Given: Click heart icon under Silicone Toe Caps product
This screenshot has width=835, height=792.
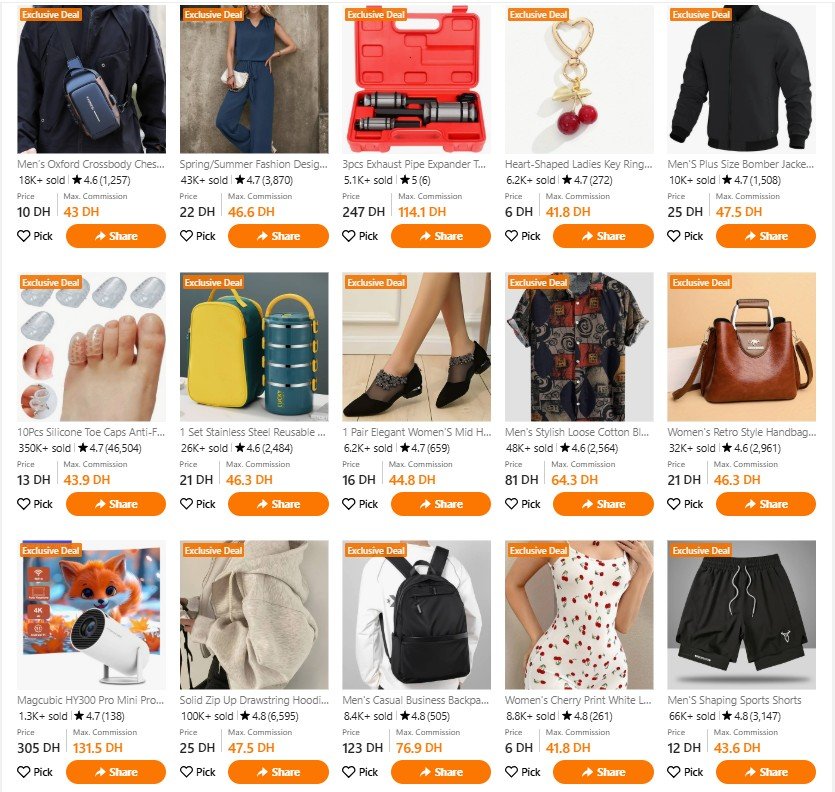Looking at the screenshot, I should [x=23, y=504].
